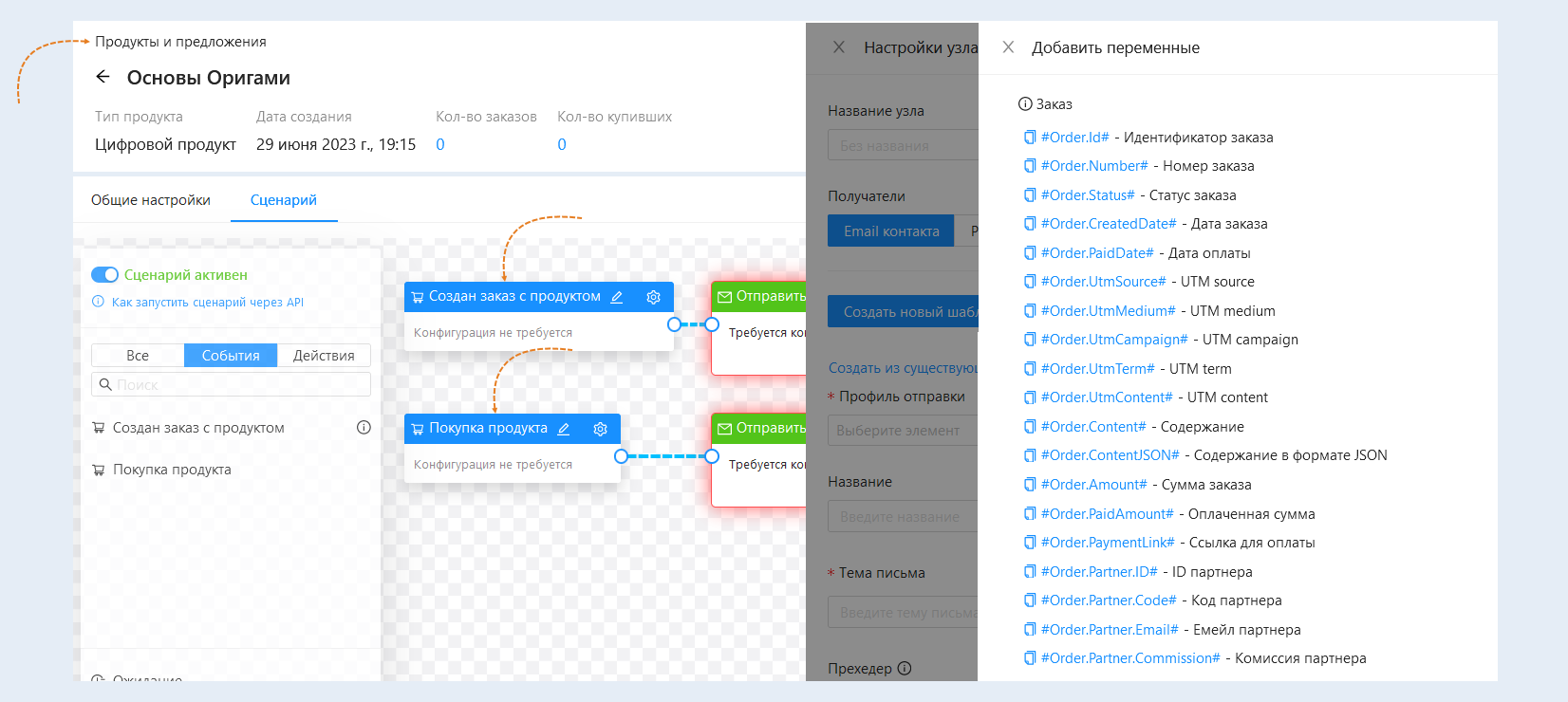The image size is (1568, 702).
Task: Open the Сценарий tab
Action: coord(284,200)
